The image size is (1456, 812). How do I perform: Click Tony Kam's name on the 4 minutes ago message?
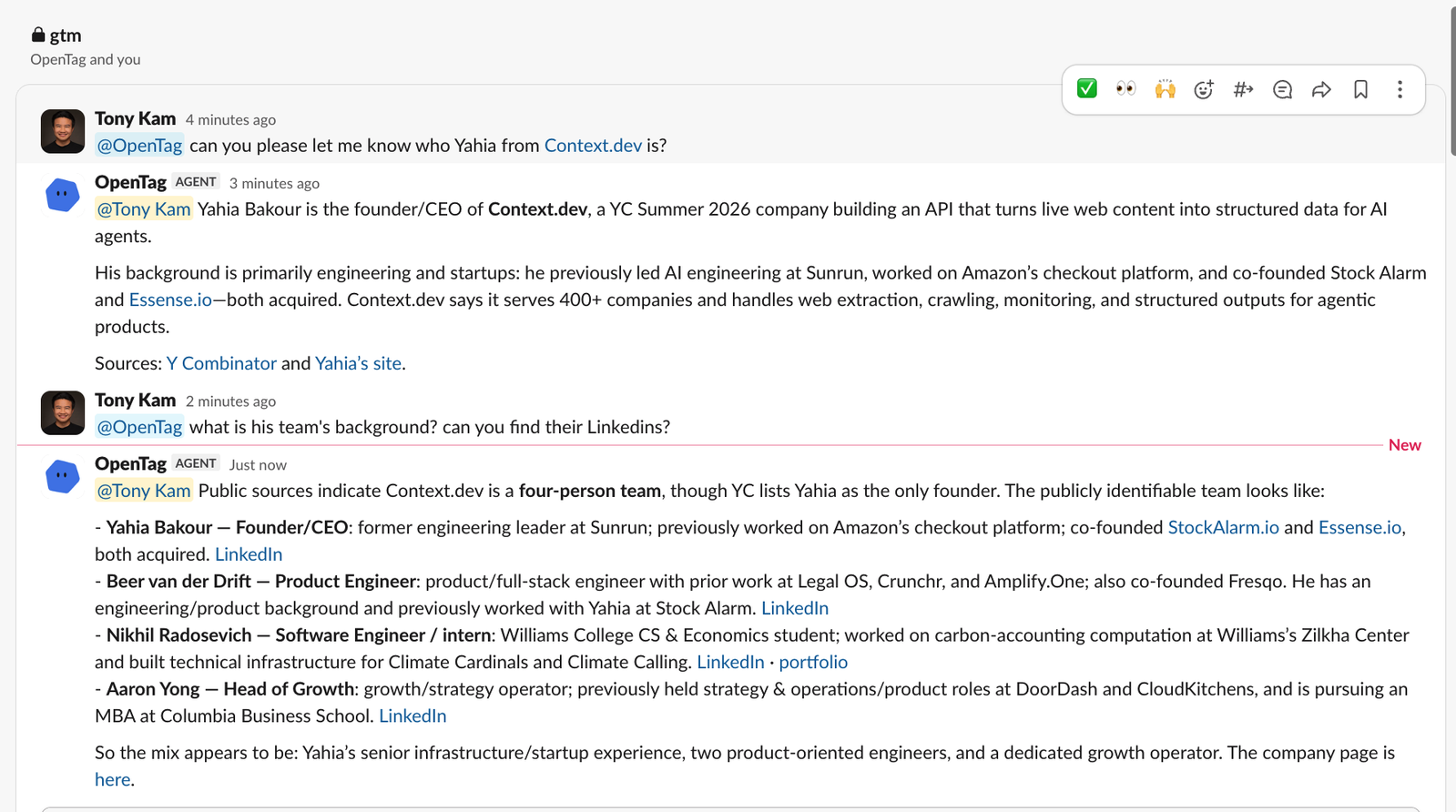coord(135,118)
